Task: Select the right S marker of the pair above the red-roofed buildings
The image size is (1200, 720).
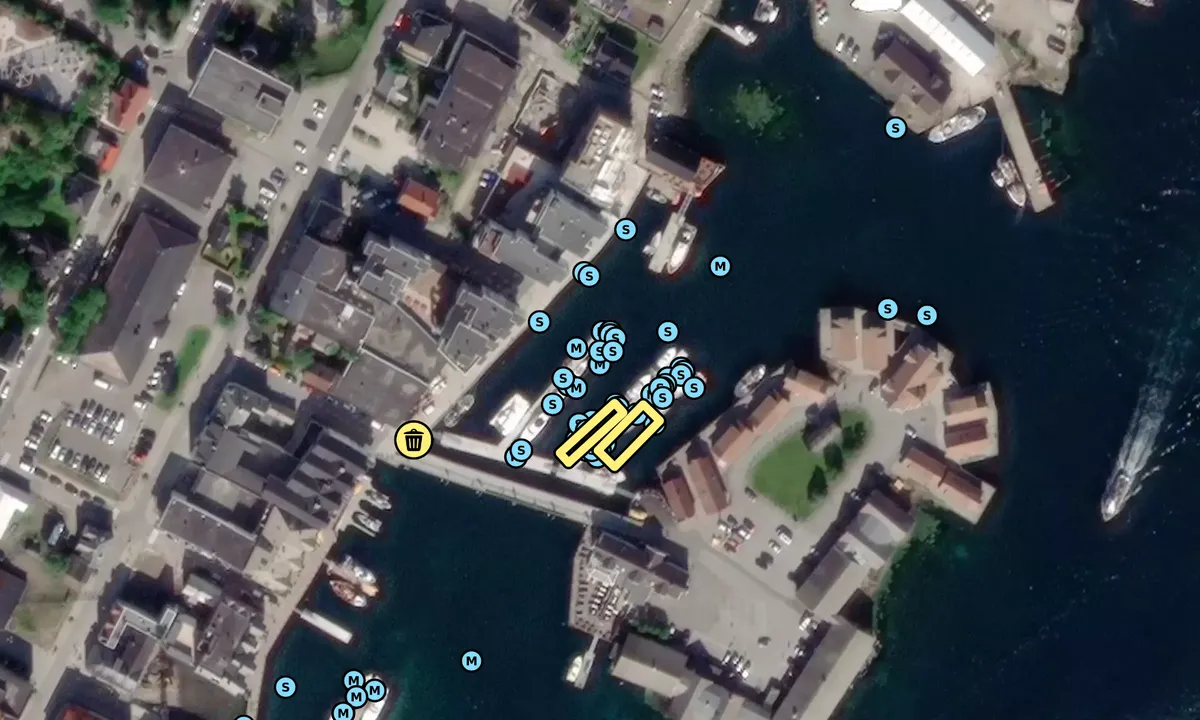Action: click(x=927, y=315)
